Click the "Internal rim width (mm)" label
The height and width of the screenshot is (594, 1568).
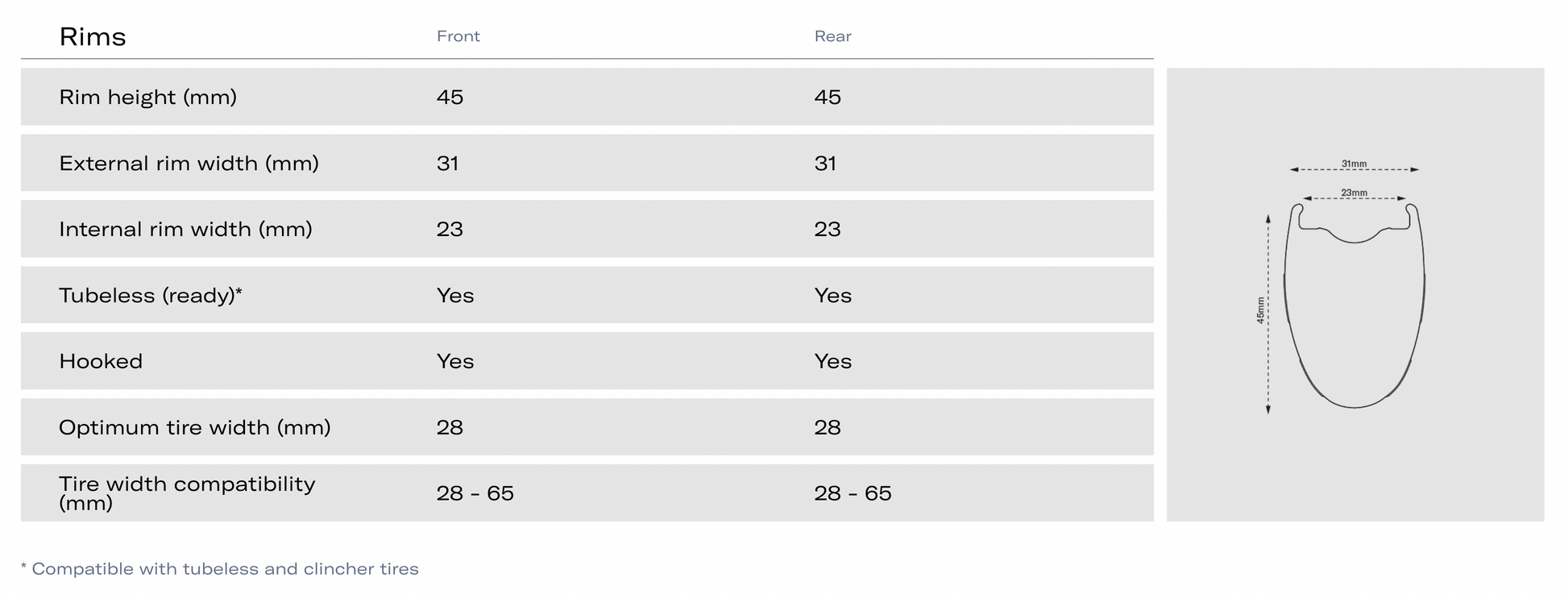tap(185, 230)
